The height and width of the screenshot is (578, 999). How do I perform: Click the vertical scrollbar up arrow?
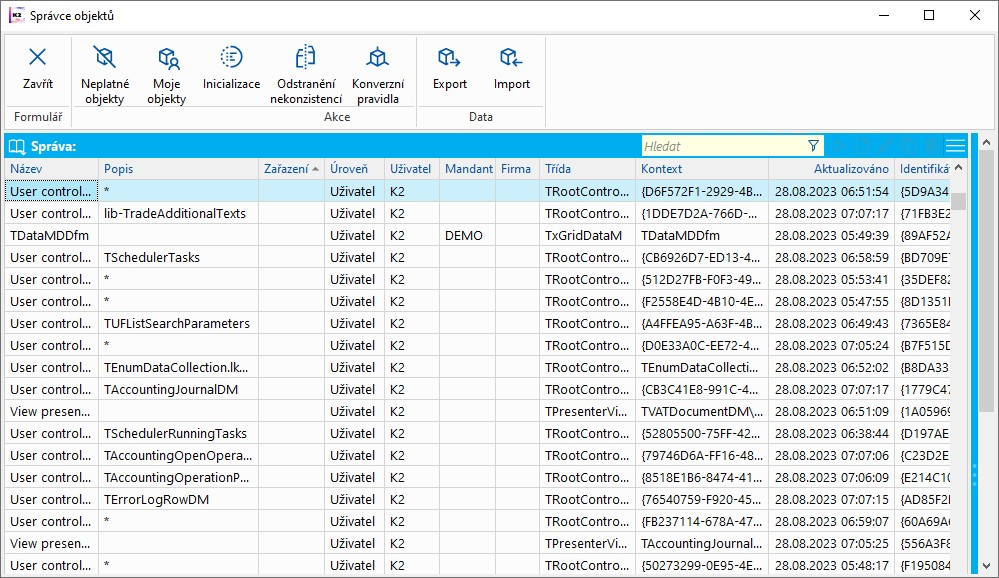point(959,169)
